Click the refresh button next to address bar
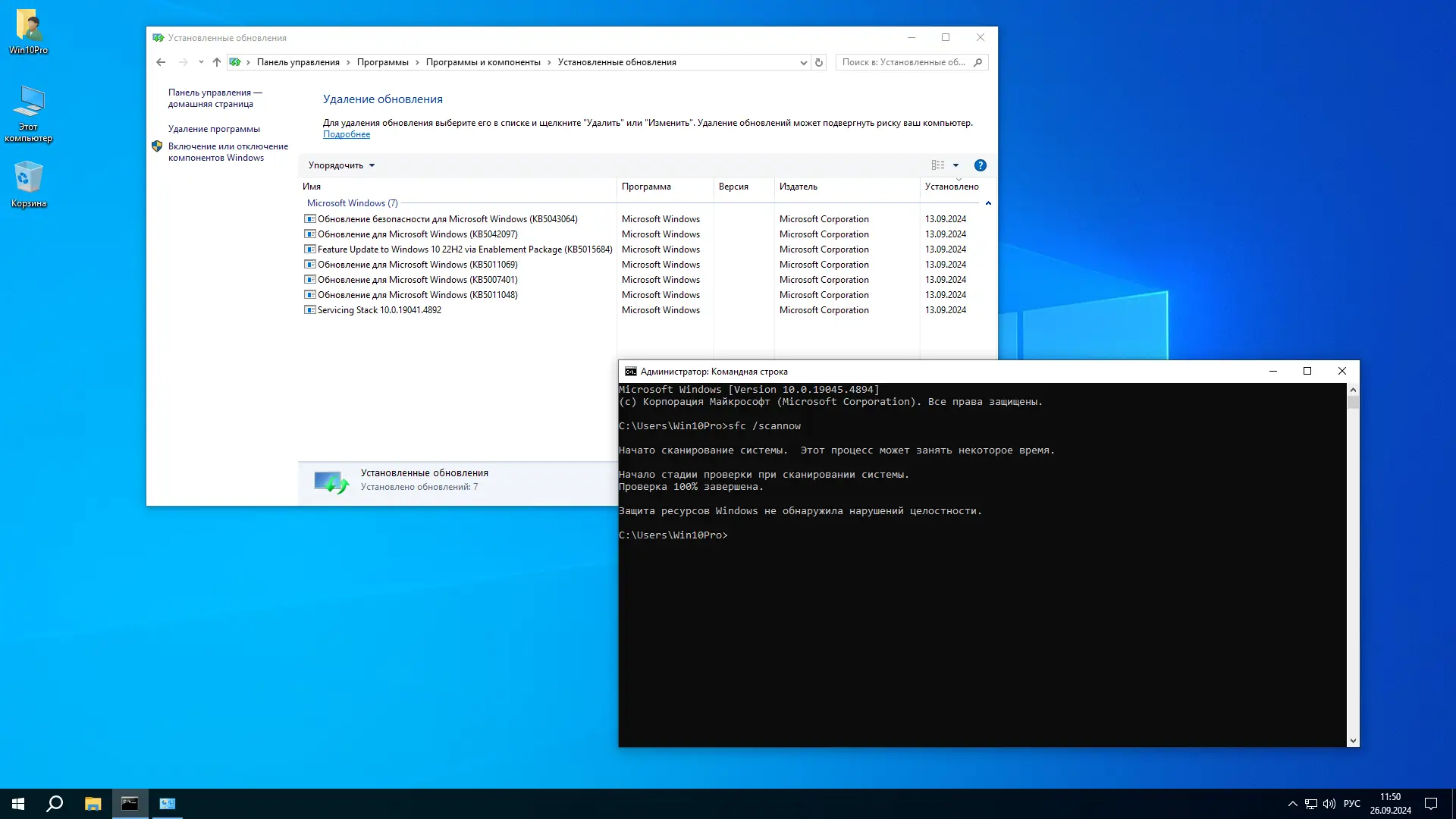Viewport: 1456px width, 819px height. tap(819, 62)
